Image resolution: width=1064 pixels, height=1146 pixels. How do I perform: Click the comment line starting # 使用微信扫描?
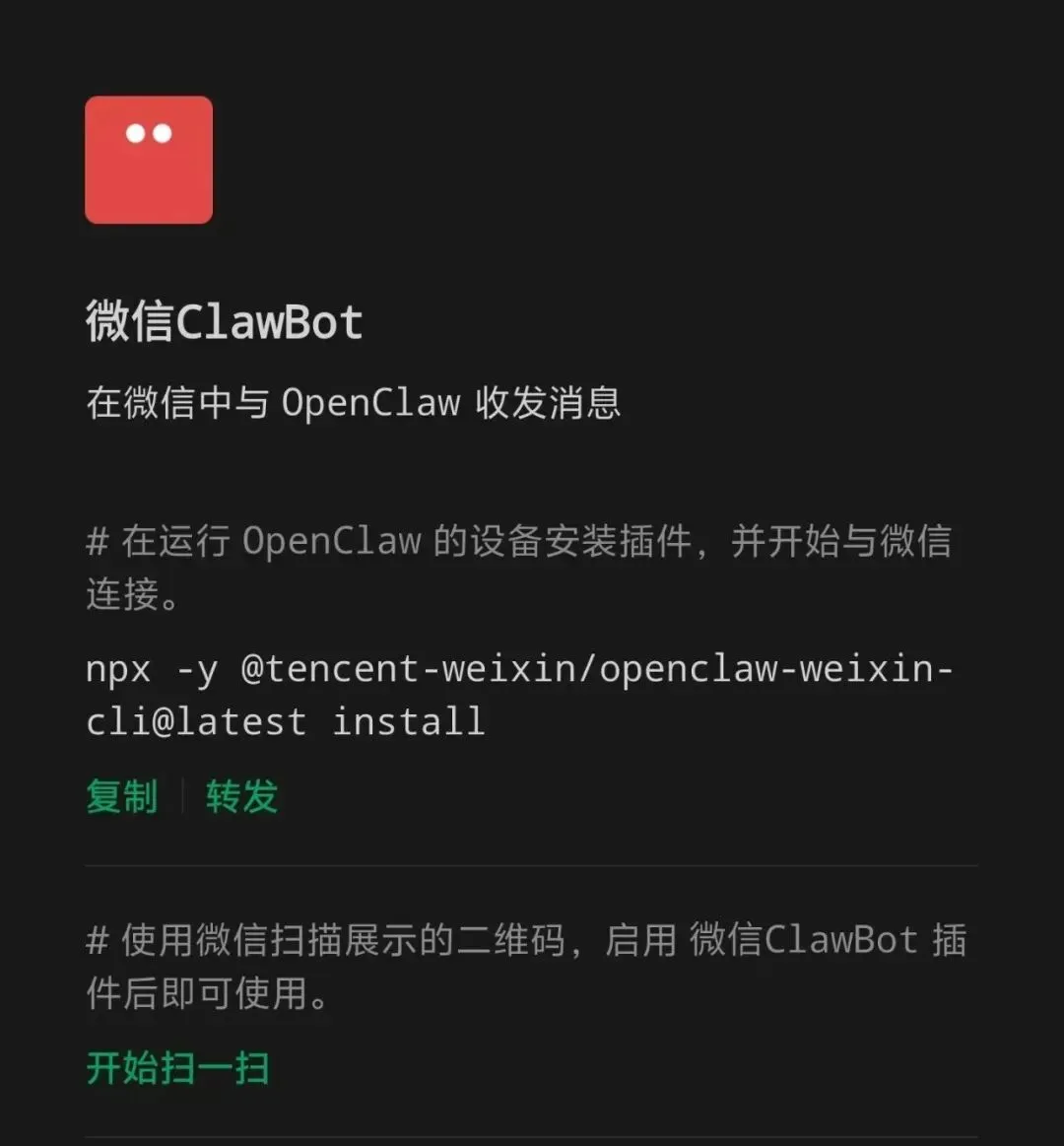526,940
